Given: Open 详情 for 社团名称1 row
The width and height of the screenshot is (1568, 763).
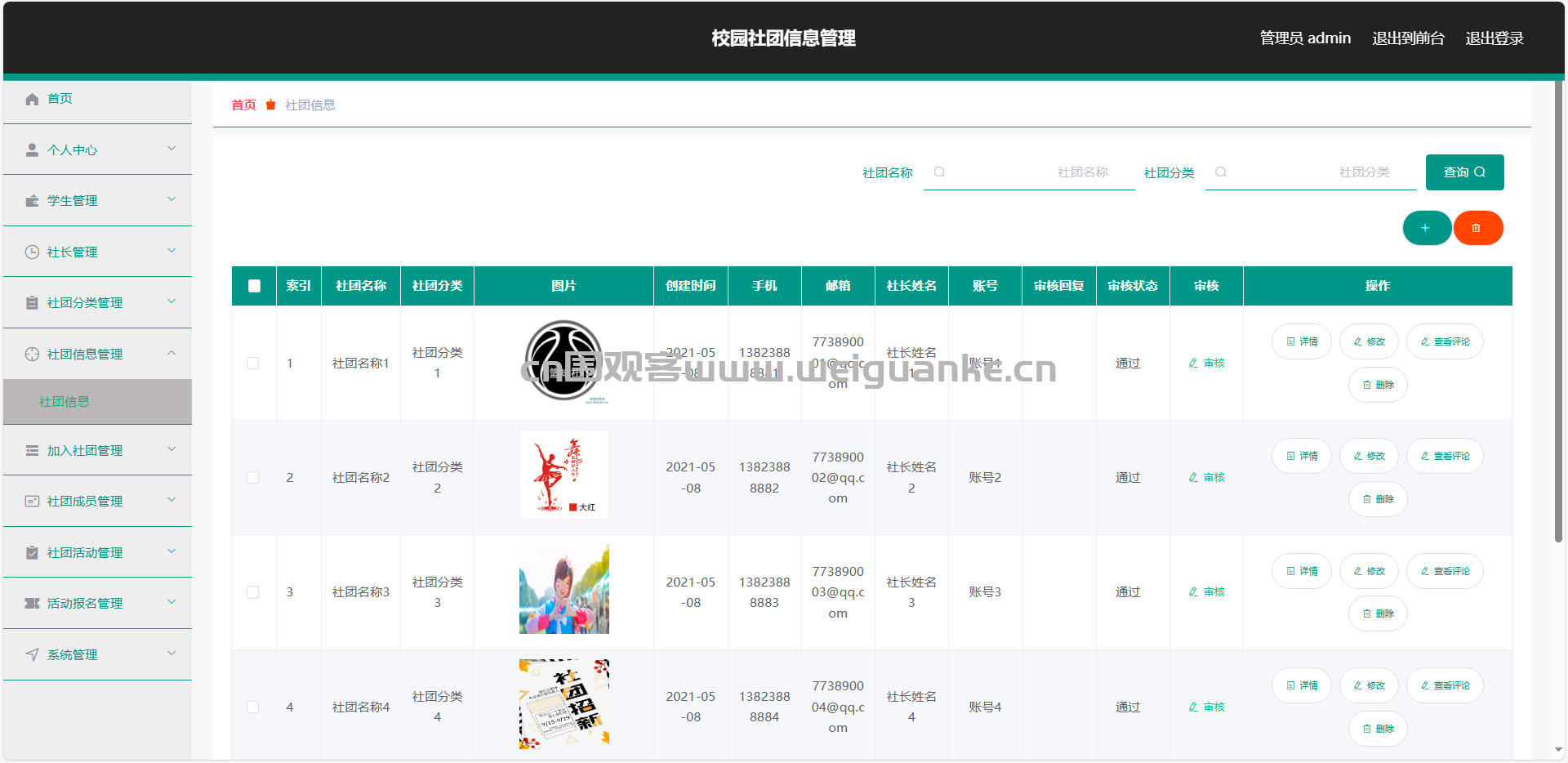Looking at the screenshot, I should (x=1302, y=342).
